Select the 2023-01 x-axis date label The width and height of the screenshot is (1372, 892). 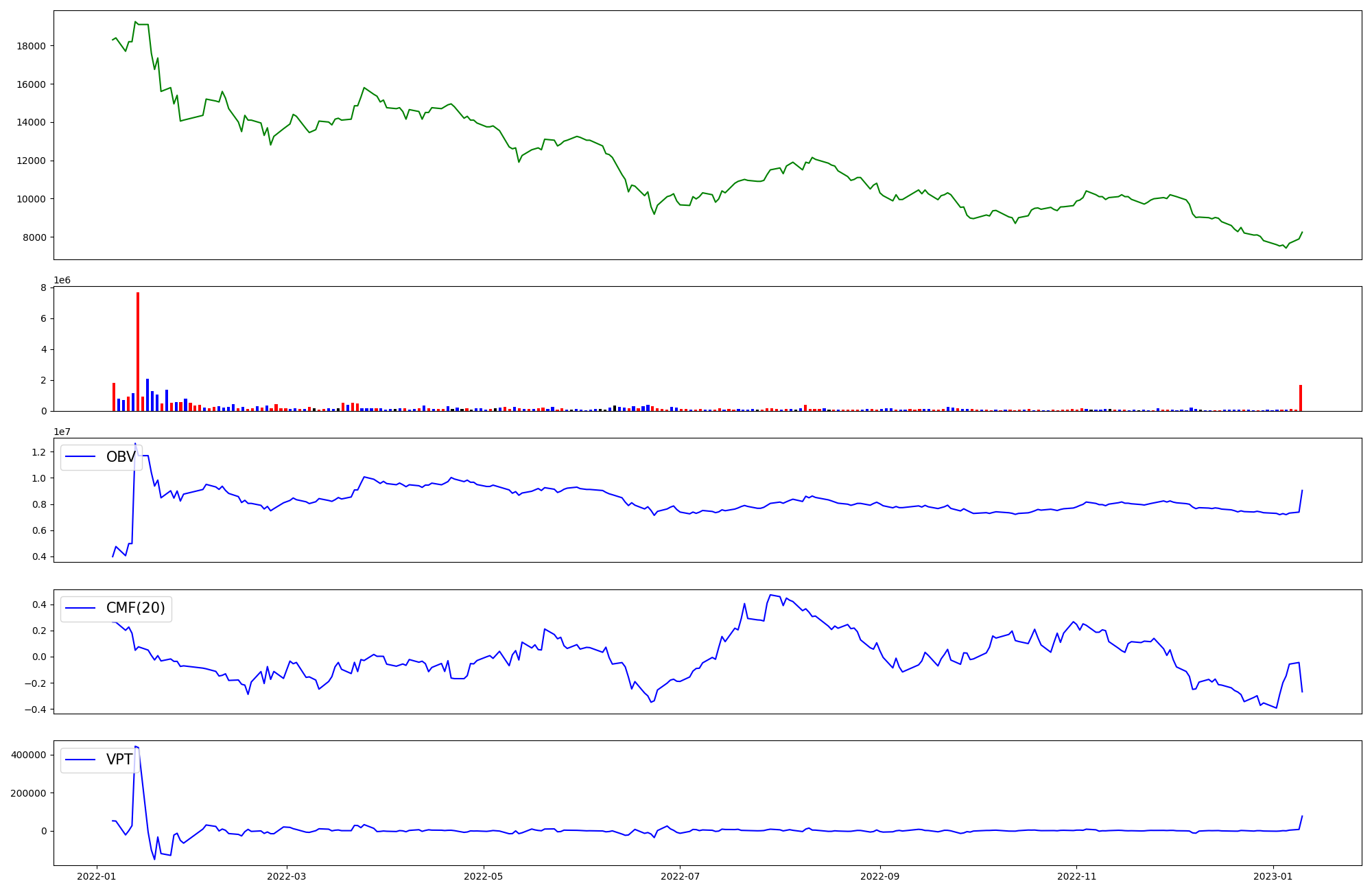(1273, 876)
